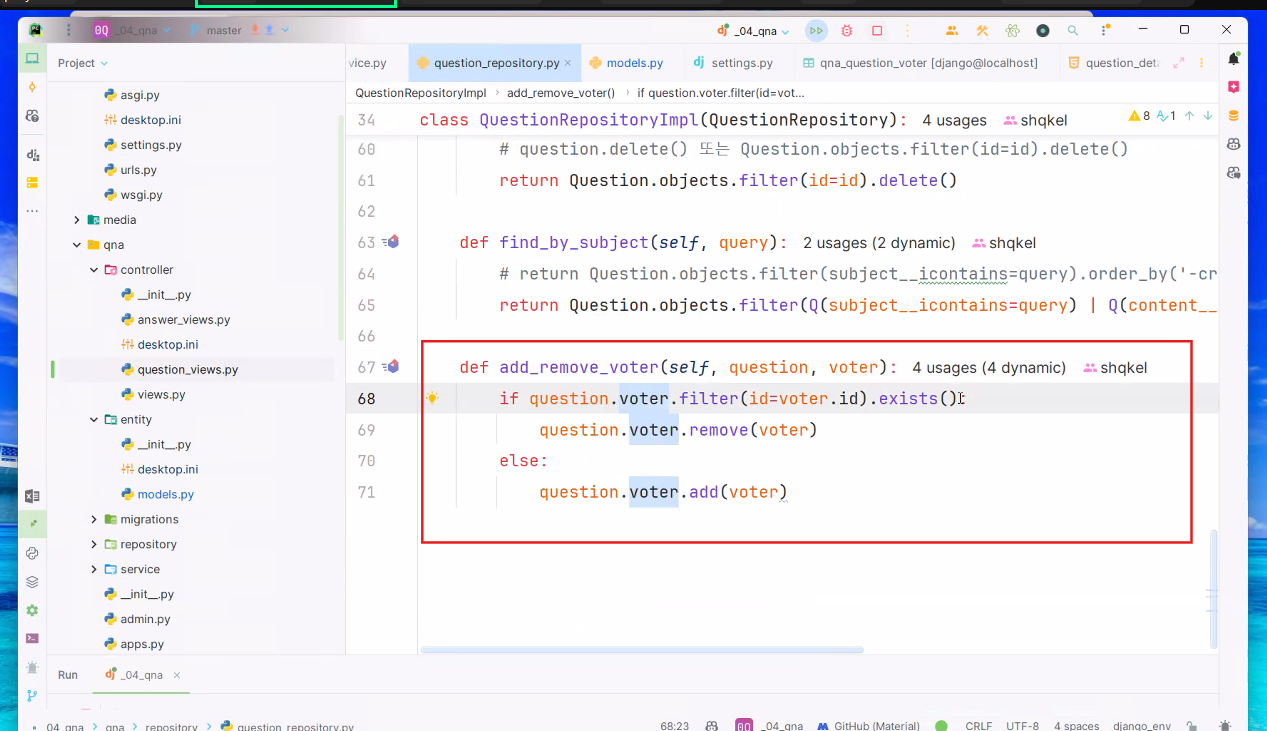Click the intention light bulb on line 68

[432, 398]
